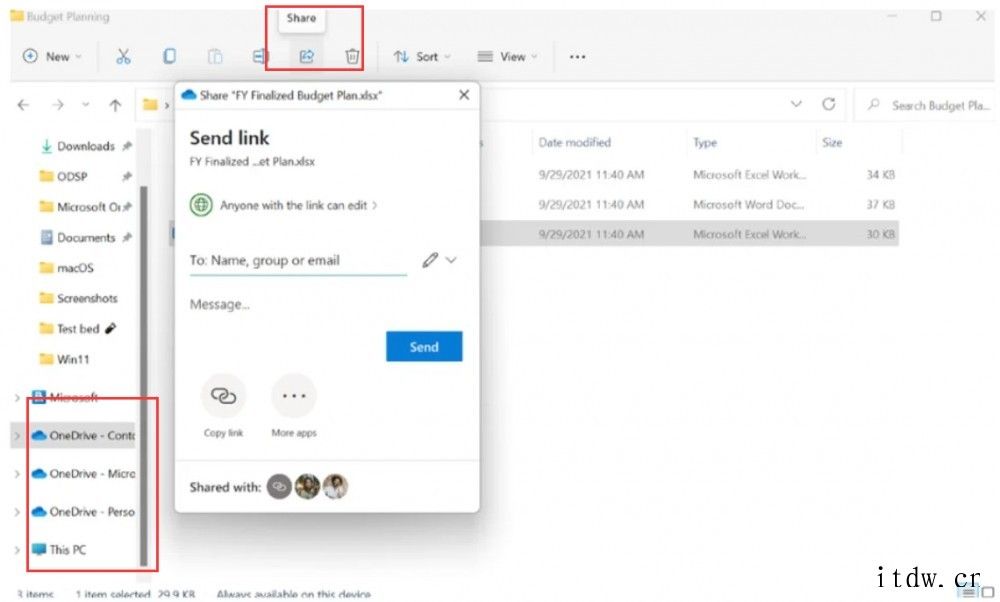Open the Test bed folder
The height and width of the screenshot is (602, 1000).
pos(78,328)
